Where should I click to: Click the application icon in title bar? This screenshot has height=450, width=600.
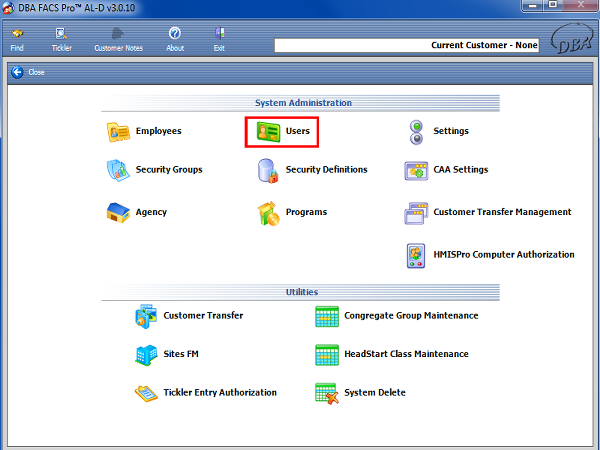click(x=8, y=8)
